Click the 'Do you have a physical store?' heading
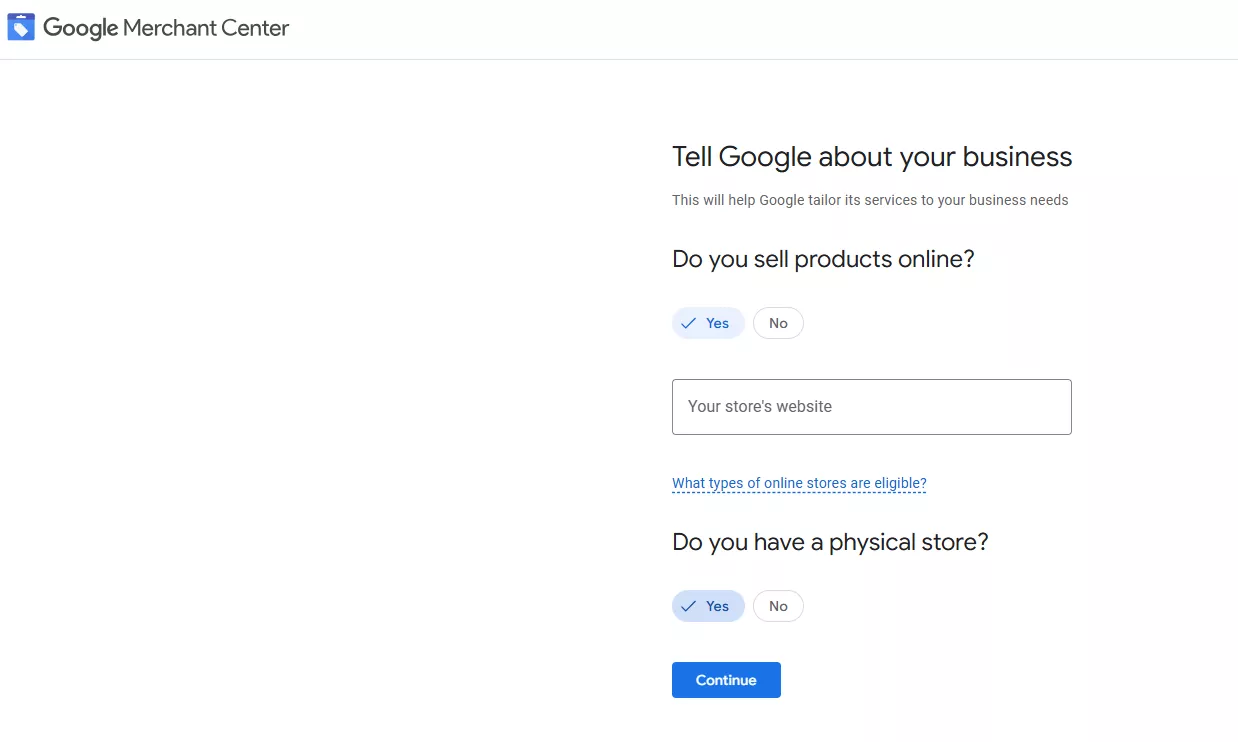Viewport: 1238px width, 742px height. (830, 542)
